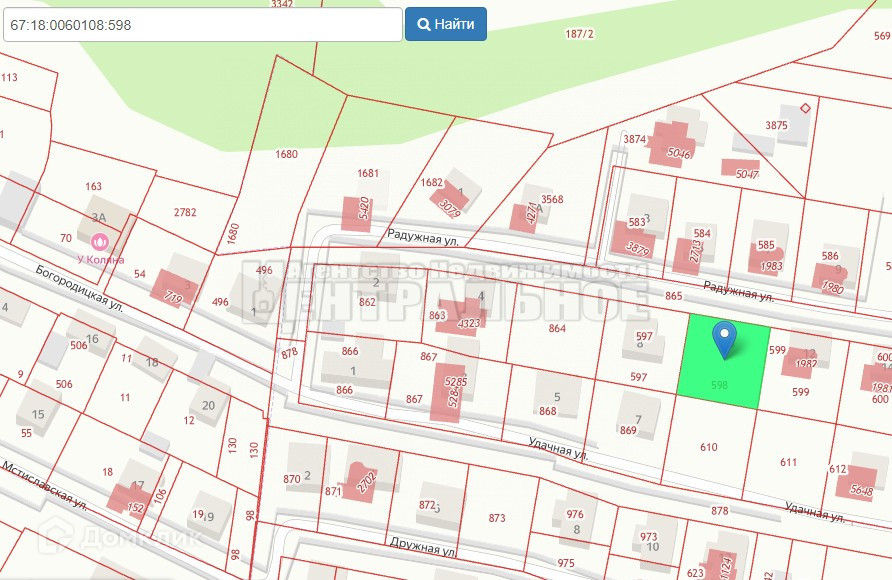Click building label 5047
This screenshot has height=580, width=892.
(x=747, y=174)
